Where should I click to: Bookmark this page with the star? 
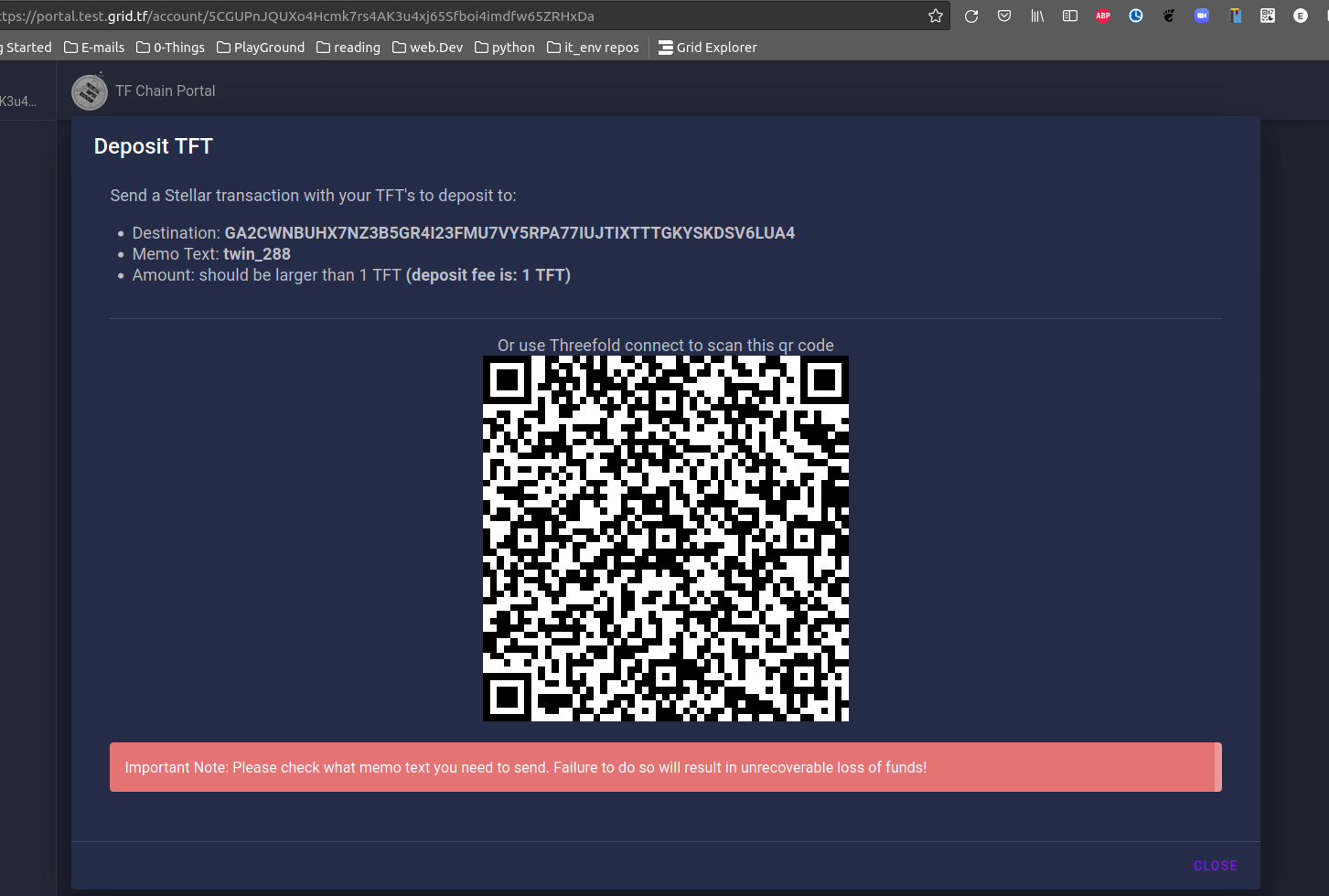935,16
